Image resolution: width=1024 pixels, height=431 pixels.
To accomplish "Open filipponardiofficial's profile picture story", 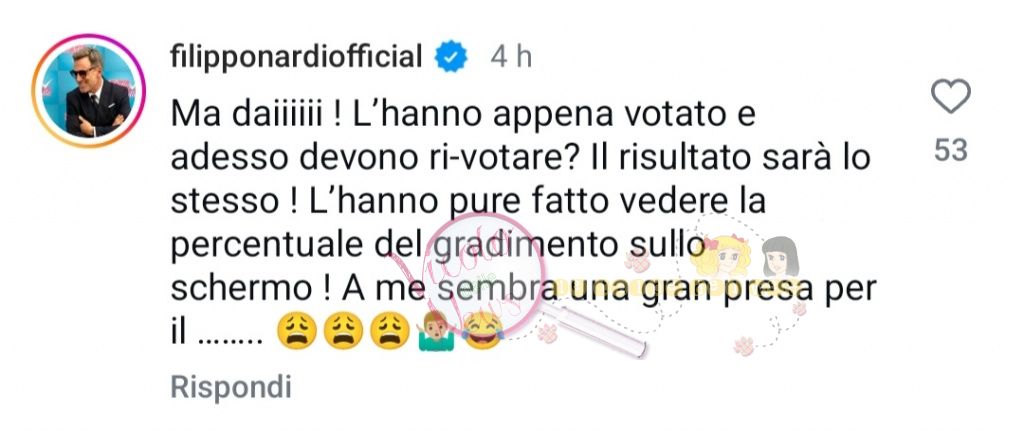I will (x=89, y=91).
